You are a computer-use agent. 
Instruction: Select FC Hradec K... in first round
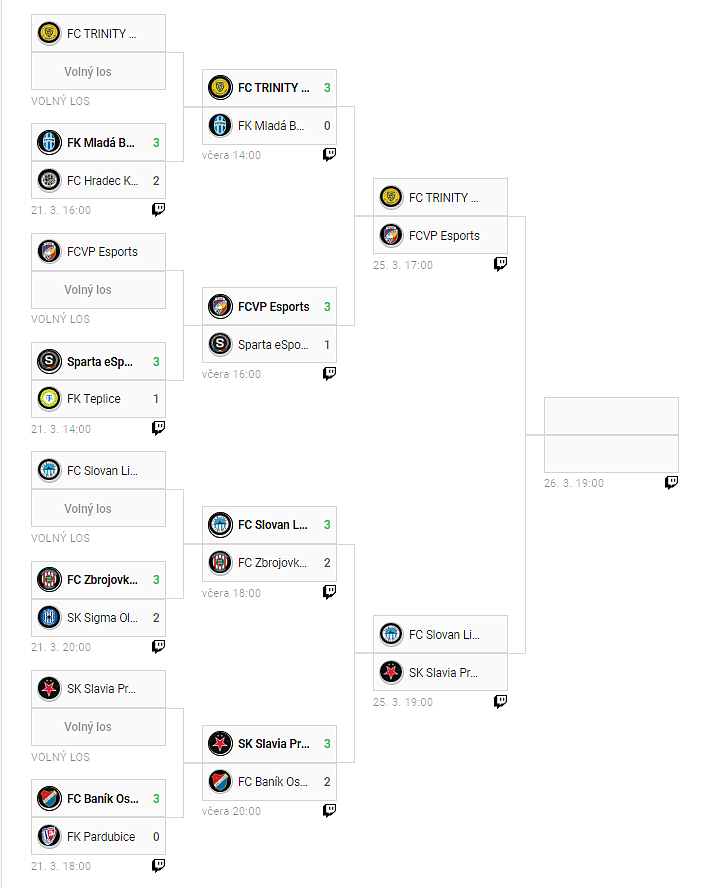pos(99,181)
